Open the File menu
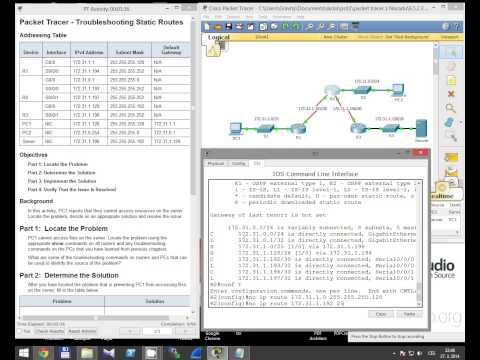480x360 pixels. (x=206, y=17)
